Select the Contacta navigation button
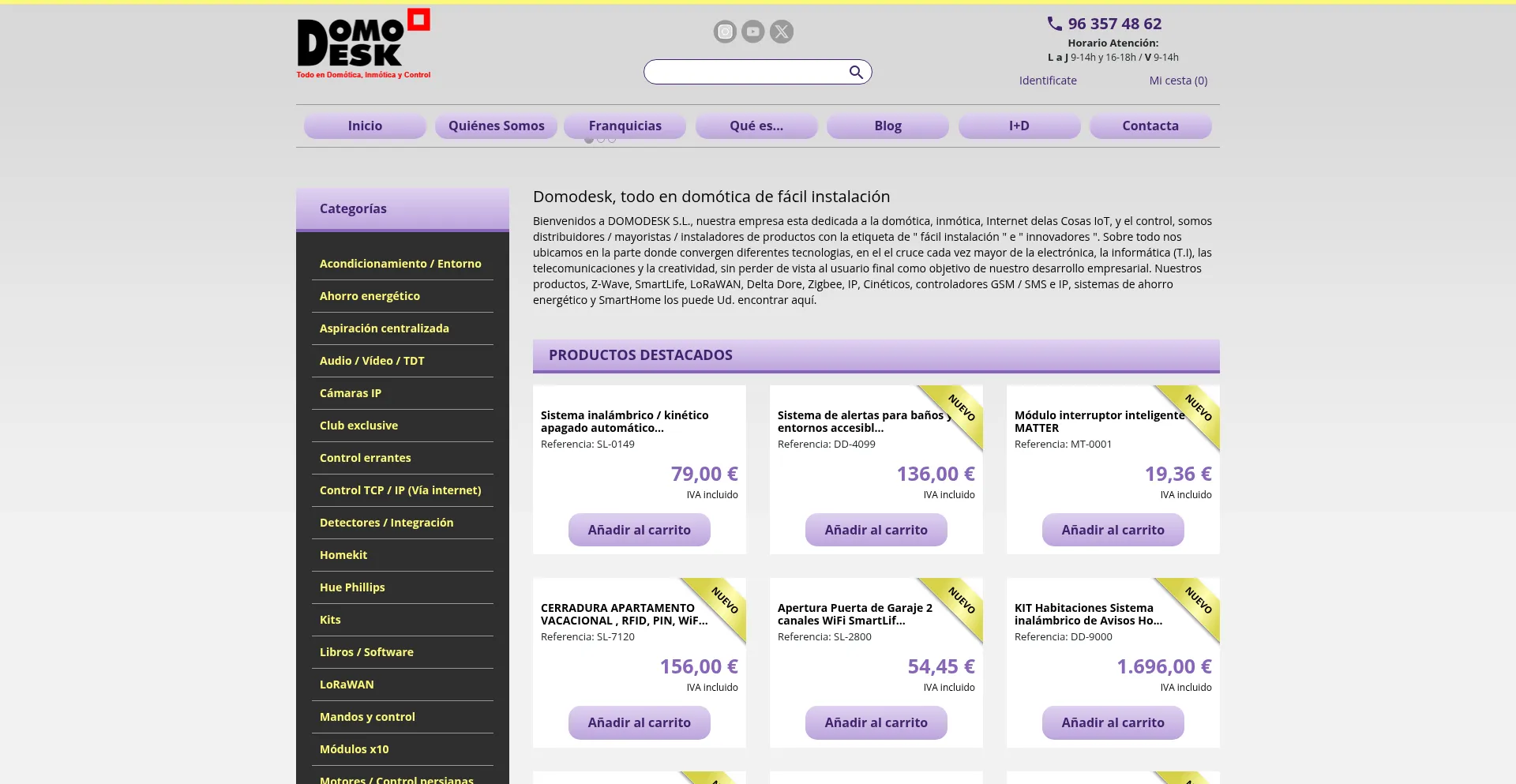This screenshot has height=784, width=1516. (x=1150, y=126)
